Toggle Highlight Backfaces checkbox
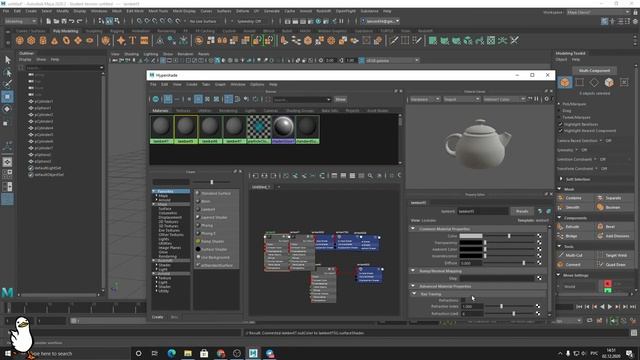 (x=560, y=124)
